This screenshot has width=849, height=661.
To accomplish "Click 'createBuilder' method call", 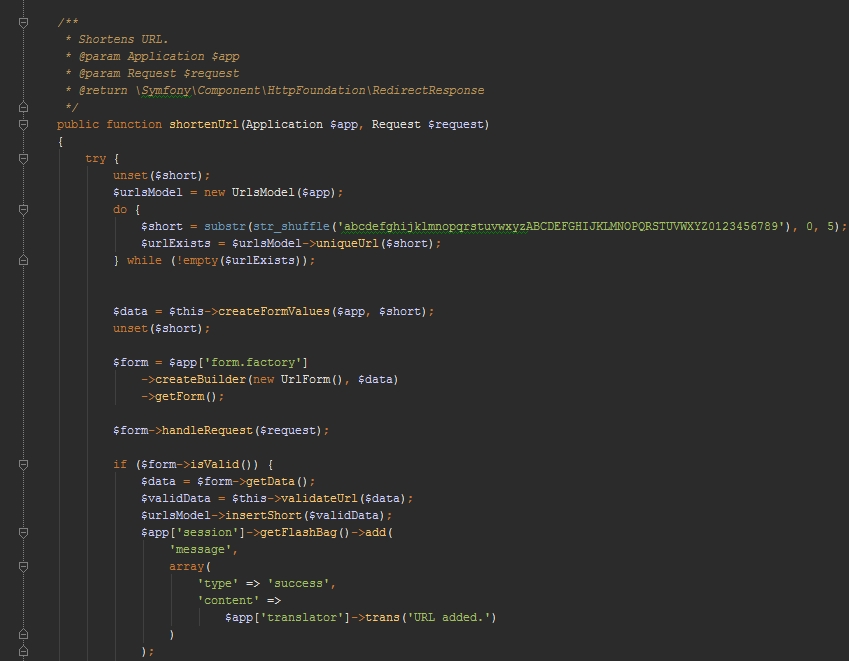I will tap(200, 379).
